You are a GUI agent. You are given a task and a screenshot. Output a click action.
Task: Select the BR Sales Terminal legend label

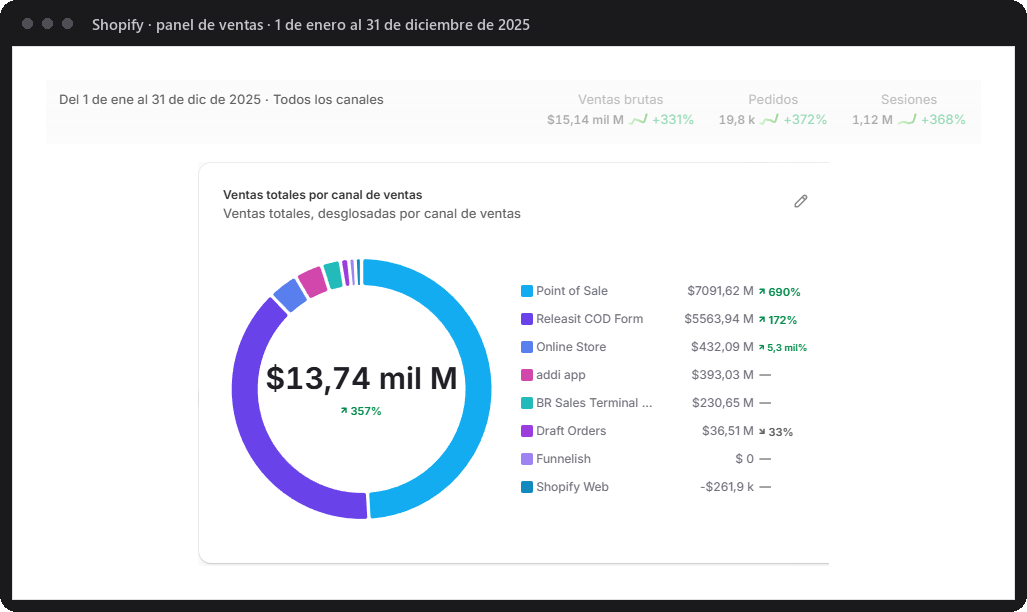coord(594,403)
